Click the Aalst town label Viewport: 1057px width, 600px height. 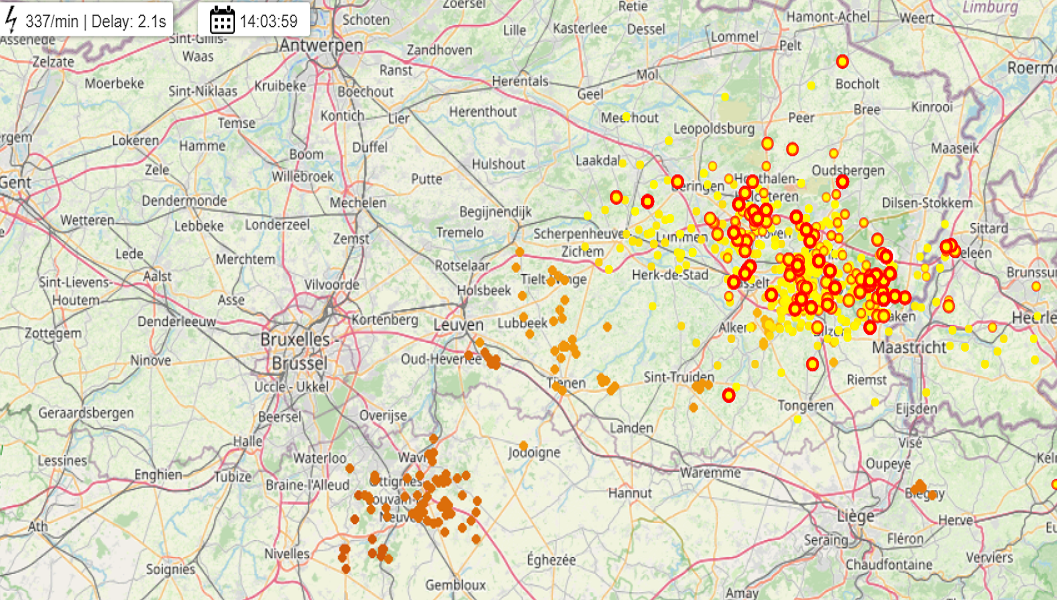157,276
